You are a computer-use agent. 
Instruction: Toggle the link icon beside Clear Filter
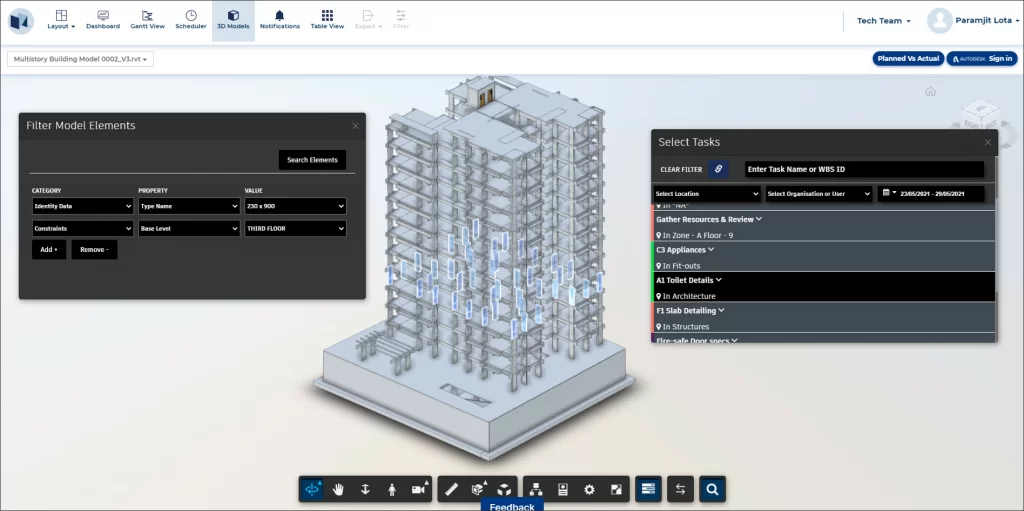pos(718,169)
